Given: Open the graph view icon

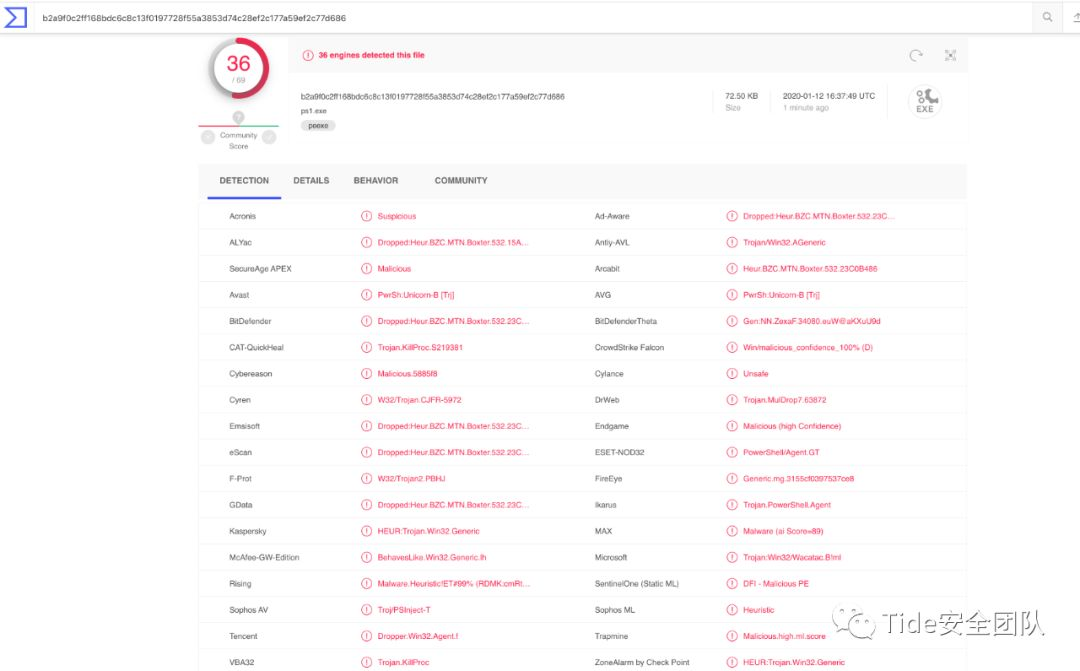Looking at the screenshot, I should pos(950,55).
